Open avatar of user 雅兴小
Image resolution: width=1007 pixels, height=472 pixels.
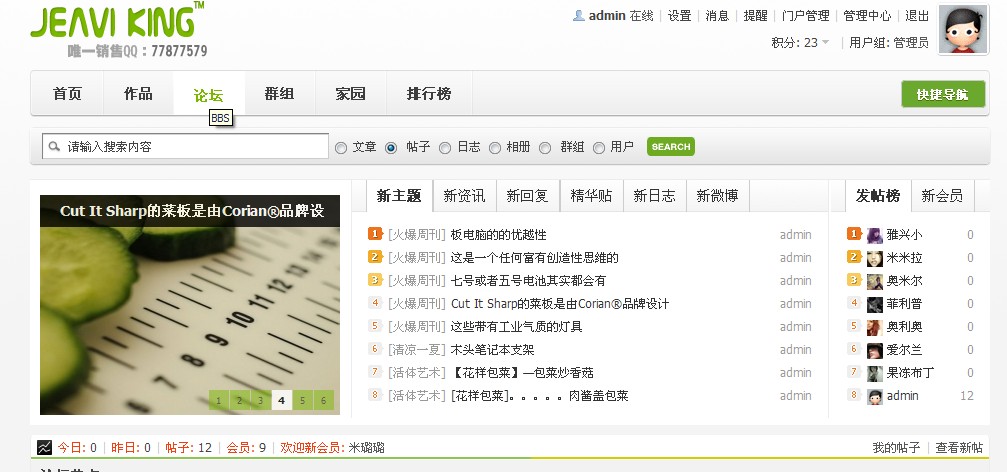(874, 235)
